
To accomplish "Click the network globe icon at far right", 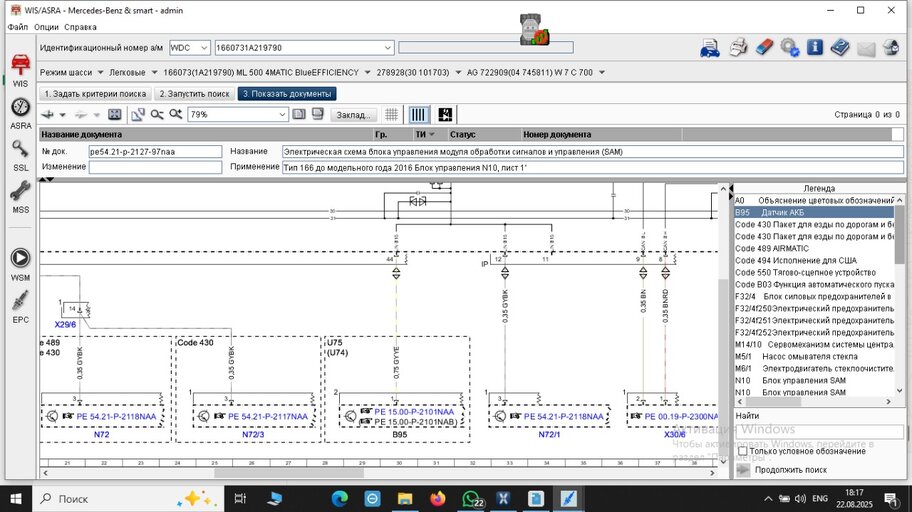I will [x=891, y=47].
